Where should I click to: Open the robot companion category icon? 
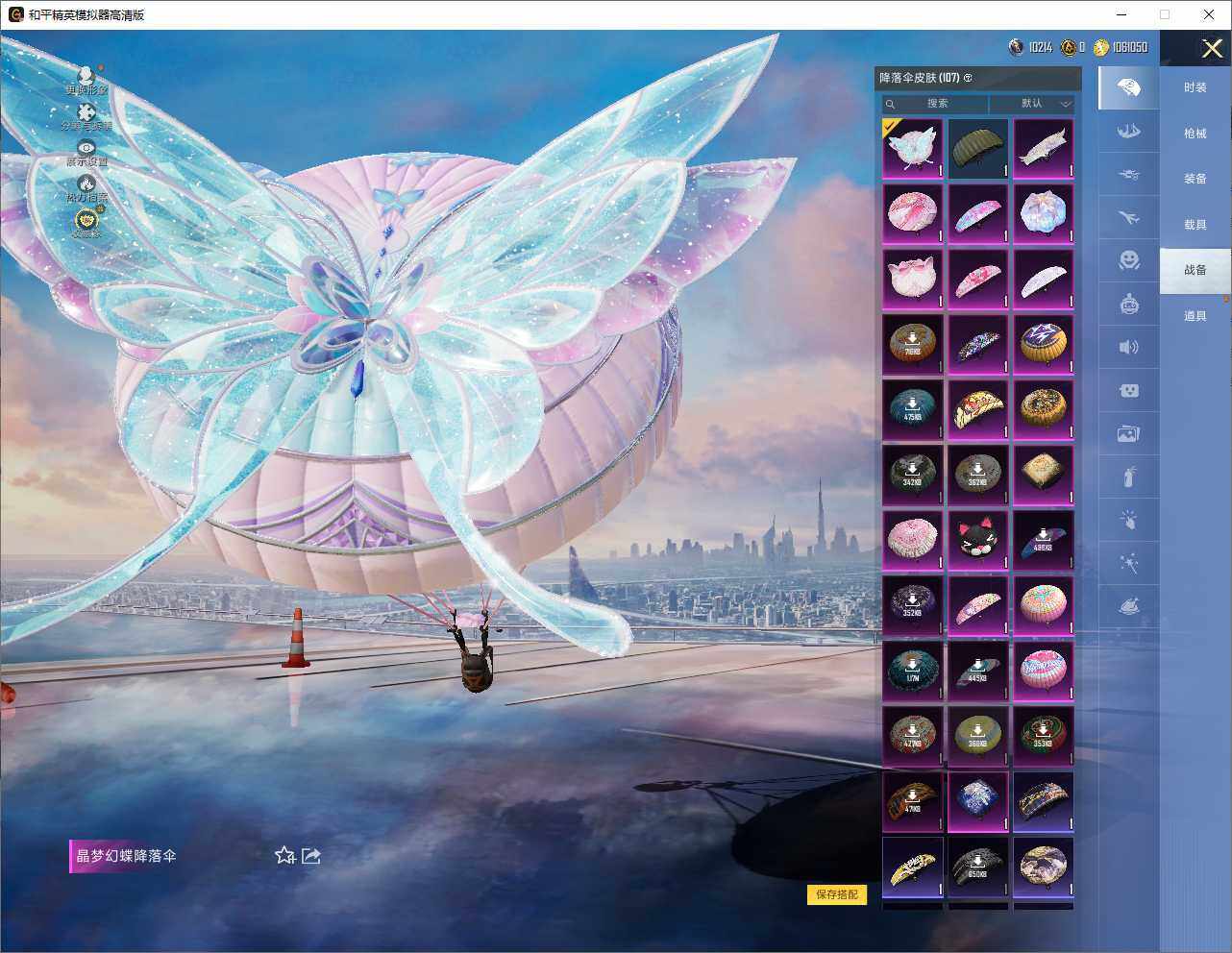click(1129, 305)
